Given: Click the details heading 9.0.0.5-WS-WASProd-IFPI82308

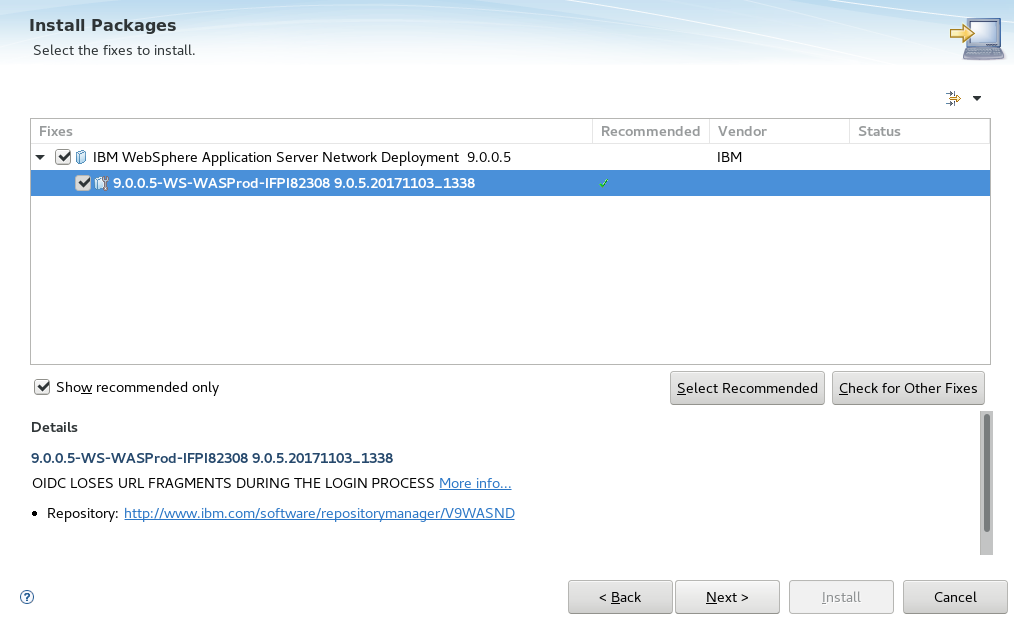Looking at the screenshot, I should 212,458.
